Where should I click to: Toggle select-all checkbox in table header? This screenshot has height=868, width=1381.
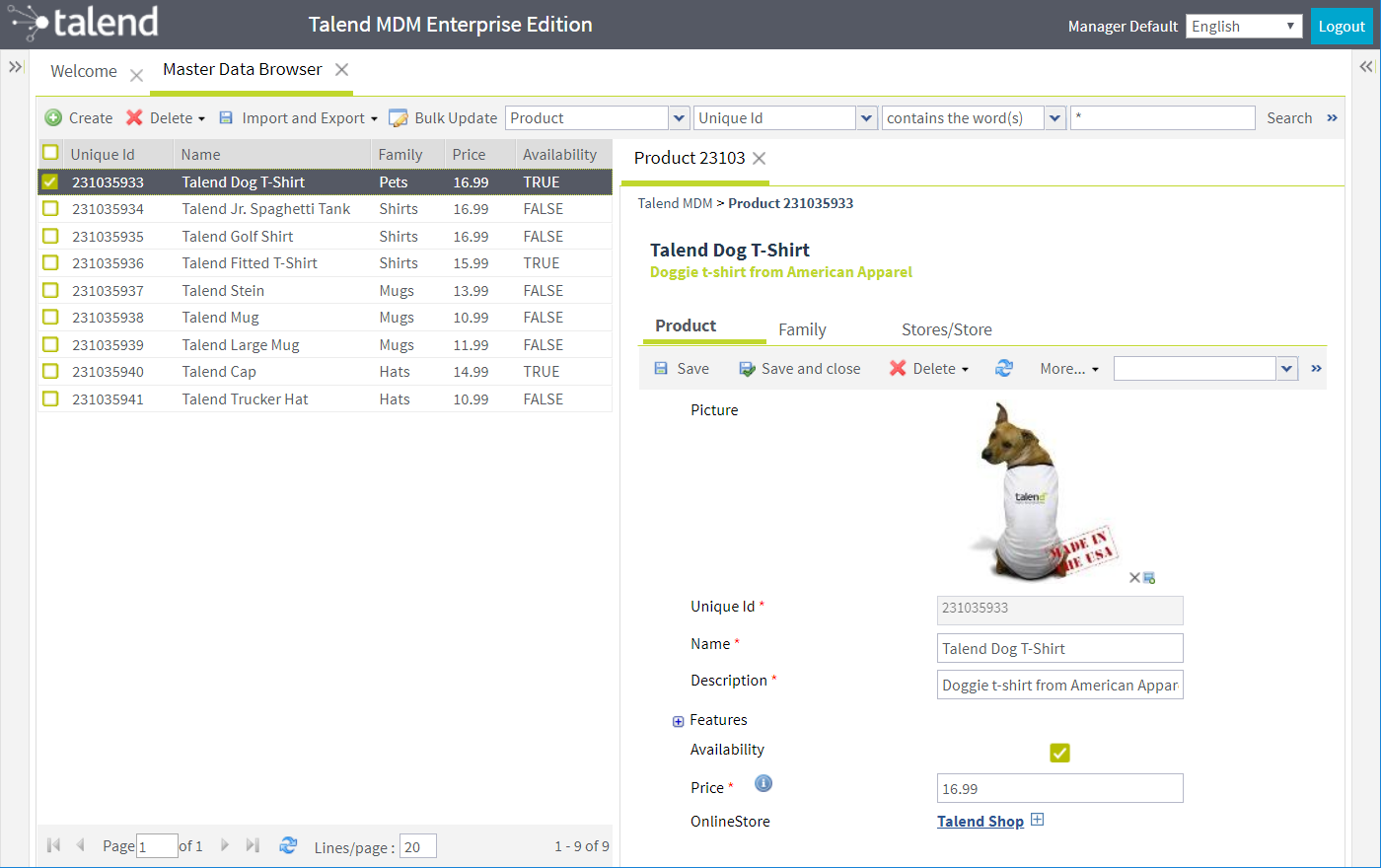(x=50, y=153)
